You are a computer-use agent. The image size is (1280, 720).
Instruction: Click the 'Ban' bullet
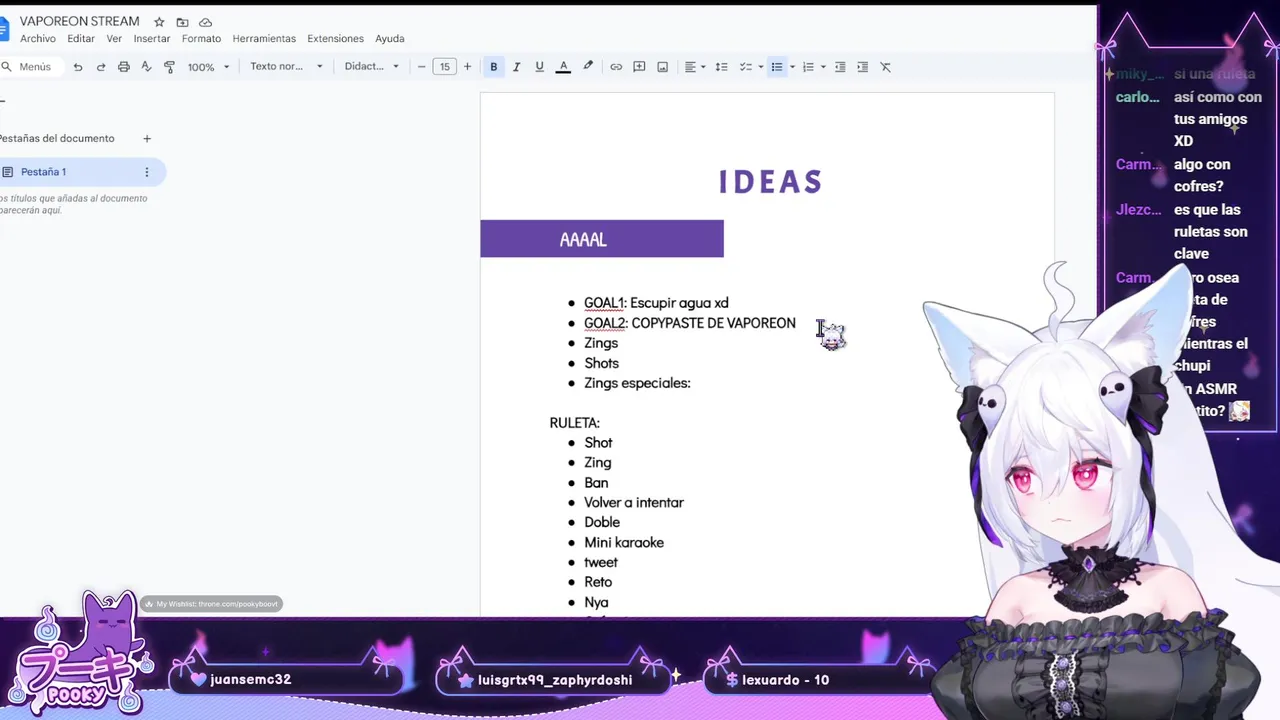(x=596, y=483)
